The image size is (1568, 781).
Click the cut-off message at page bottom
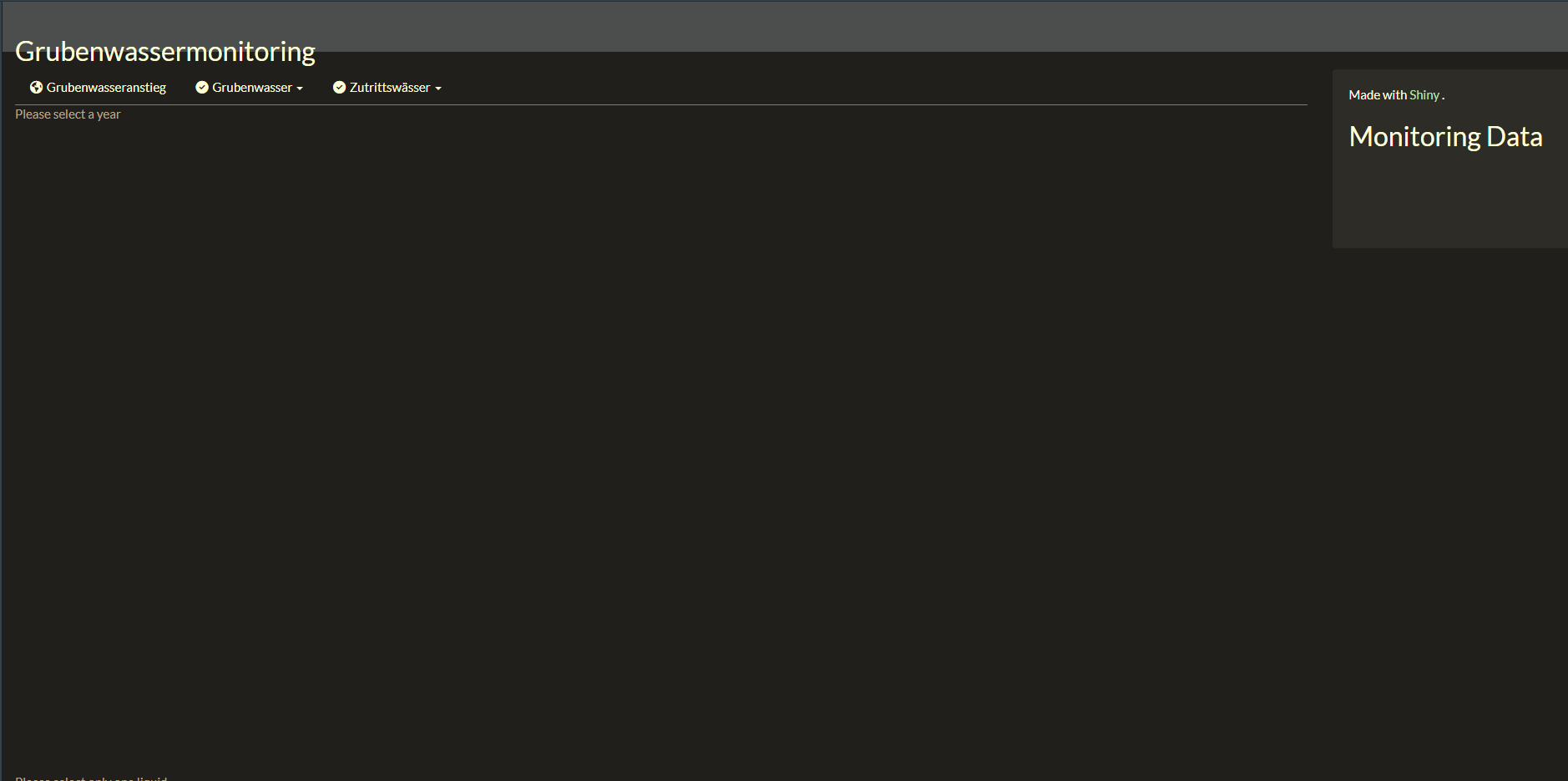(91, 778)
